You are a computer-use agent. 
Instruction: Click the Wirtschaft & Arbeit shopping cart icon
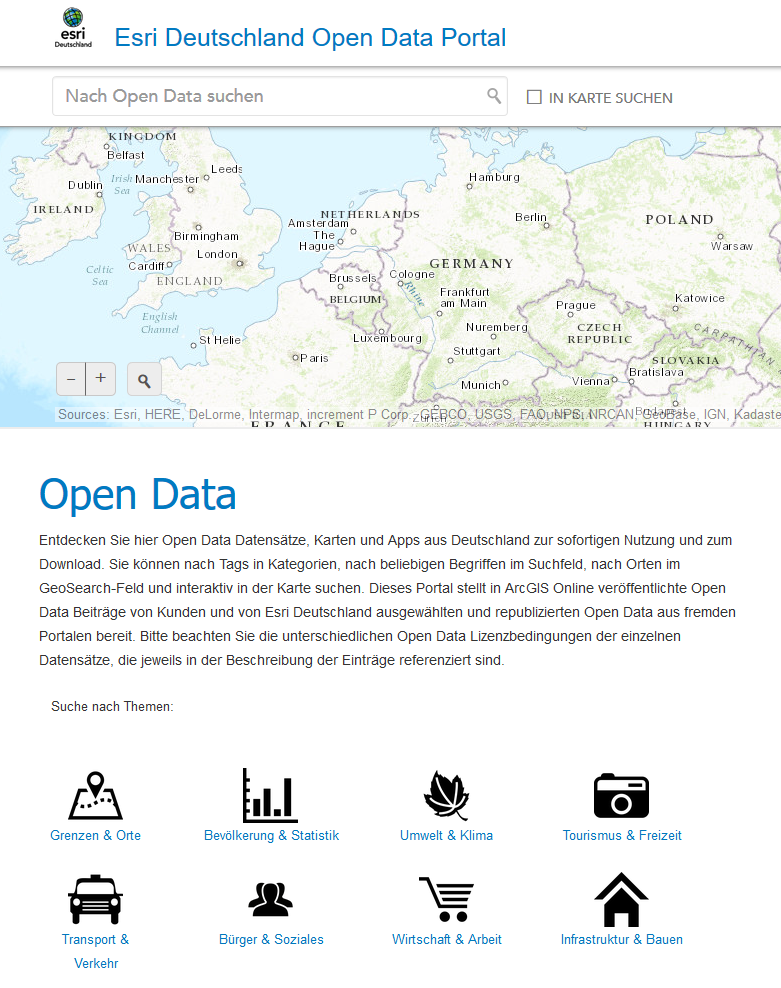point(446,899)
